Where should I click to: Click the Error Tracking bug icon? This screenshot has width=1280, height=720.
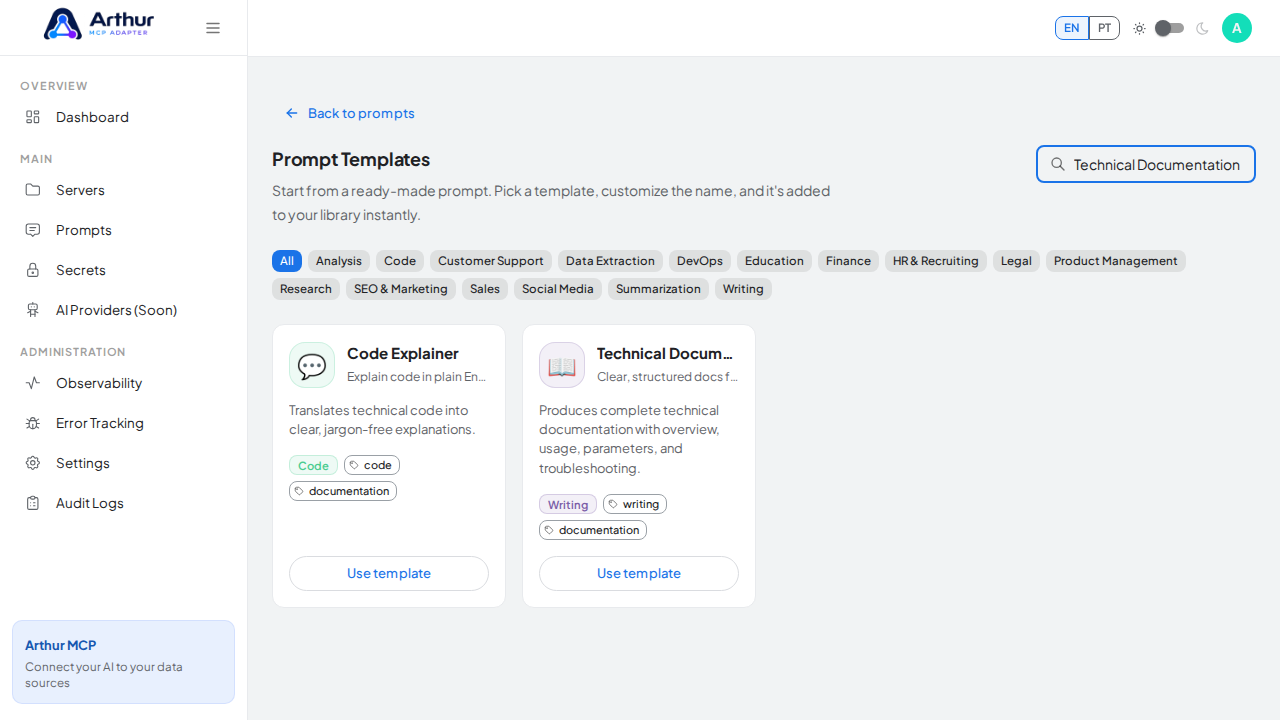point(33,423)
